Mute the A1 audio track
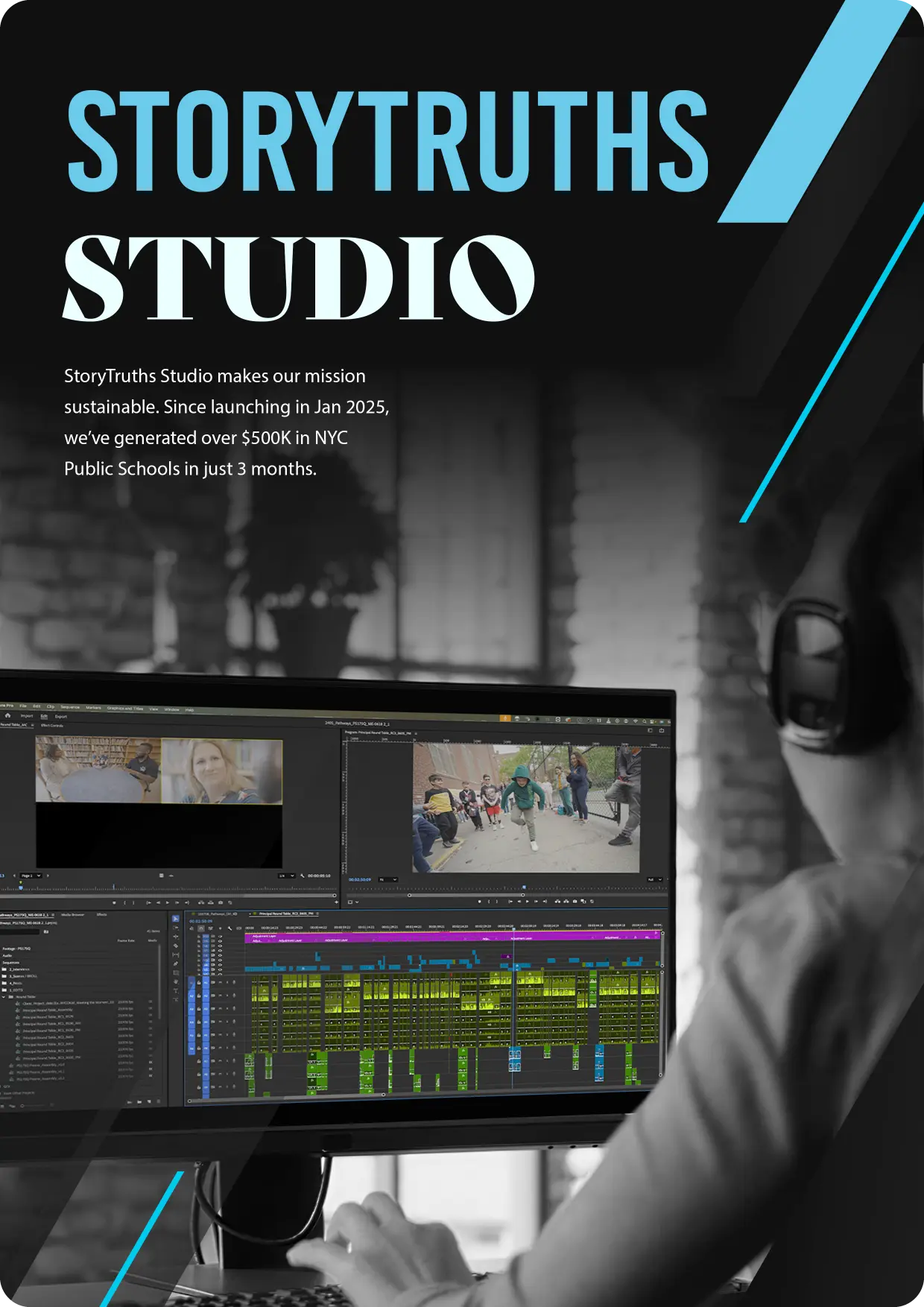 [220, 982]
